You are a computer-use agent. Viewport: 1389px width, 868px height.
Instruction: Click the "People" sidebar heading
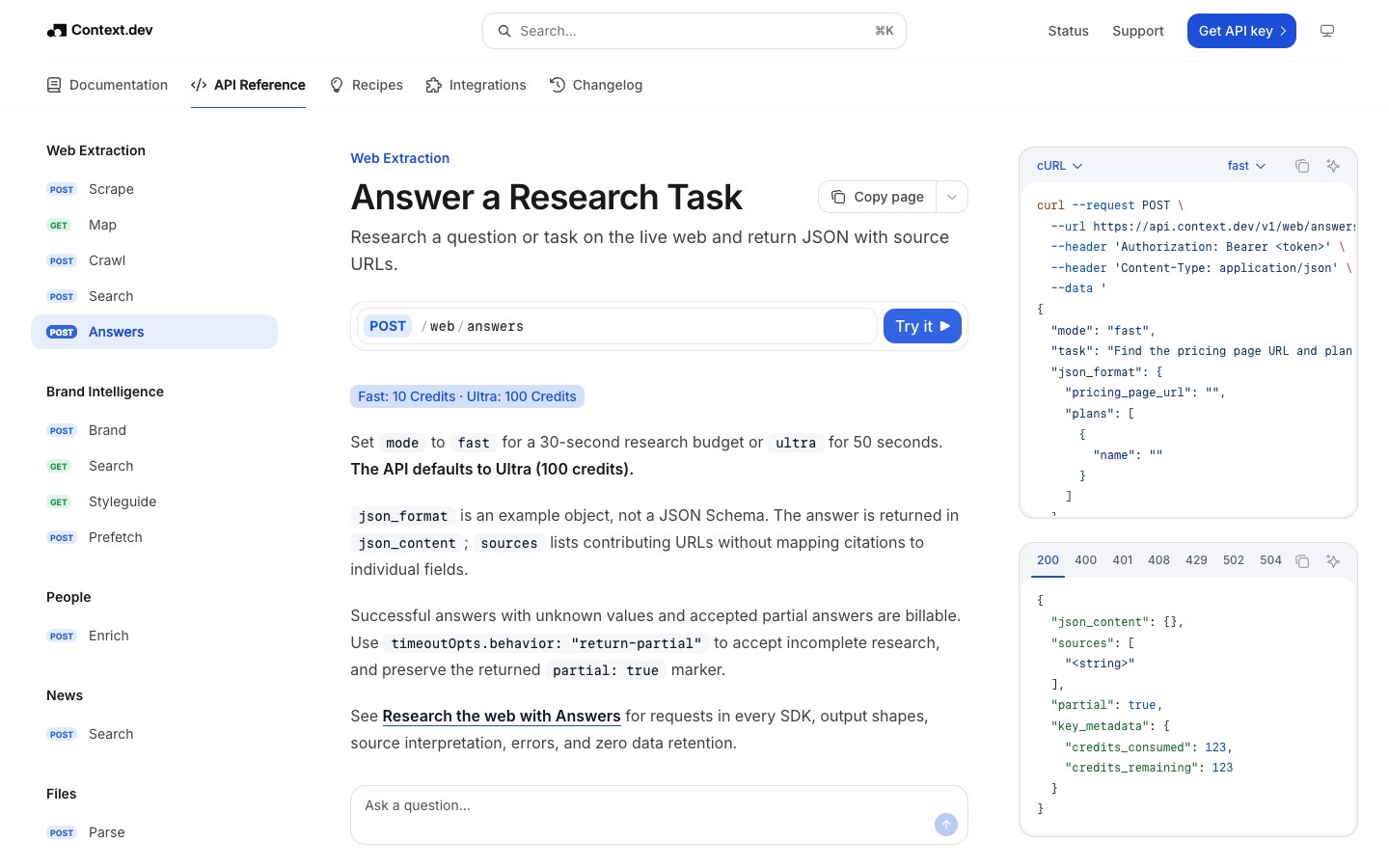[68, 597]
